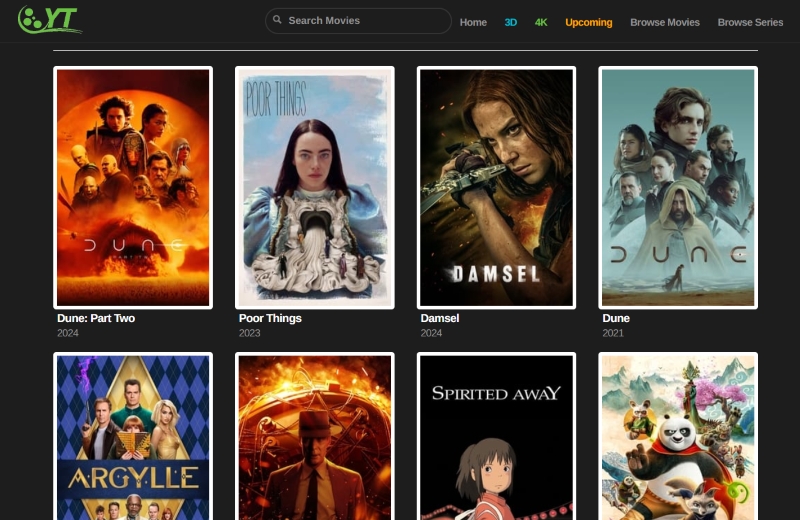Go to the Home page

[473, 22]
